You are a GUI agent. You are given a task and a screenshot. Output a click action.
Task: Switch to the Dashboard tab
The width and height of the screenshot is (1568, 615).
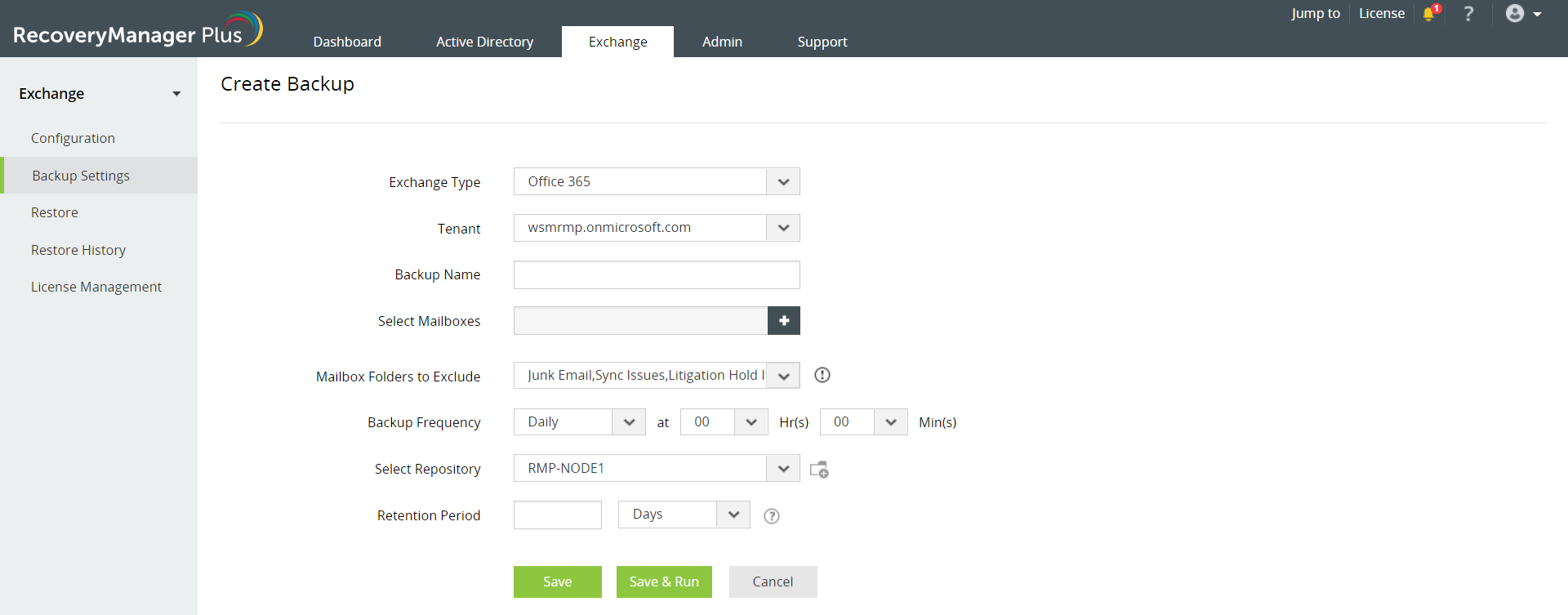(347, 42)
